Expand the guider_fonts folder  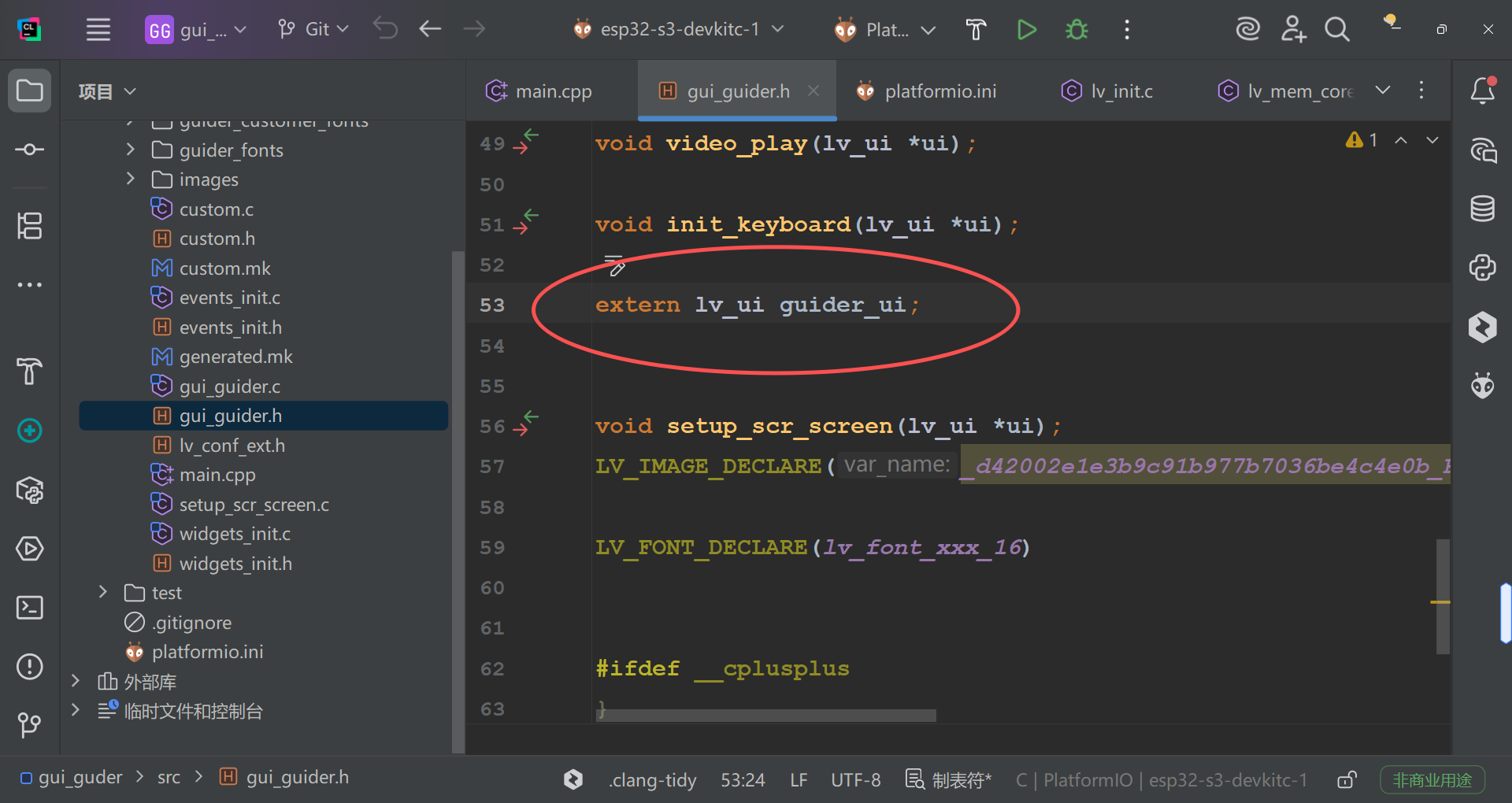coord(131,150)
